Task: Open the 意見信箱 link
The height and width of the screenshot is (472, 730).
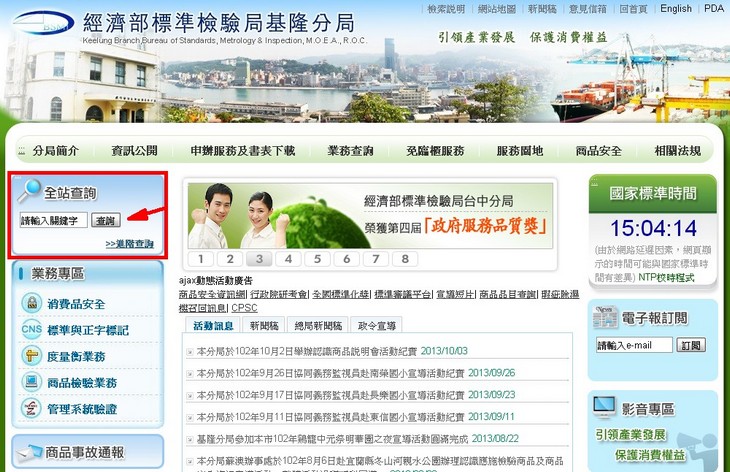Action: (x=588, y=9)
